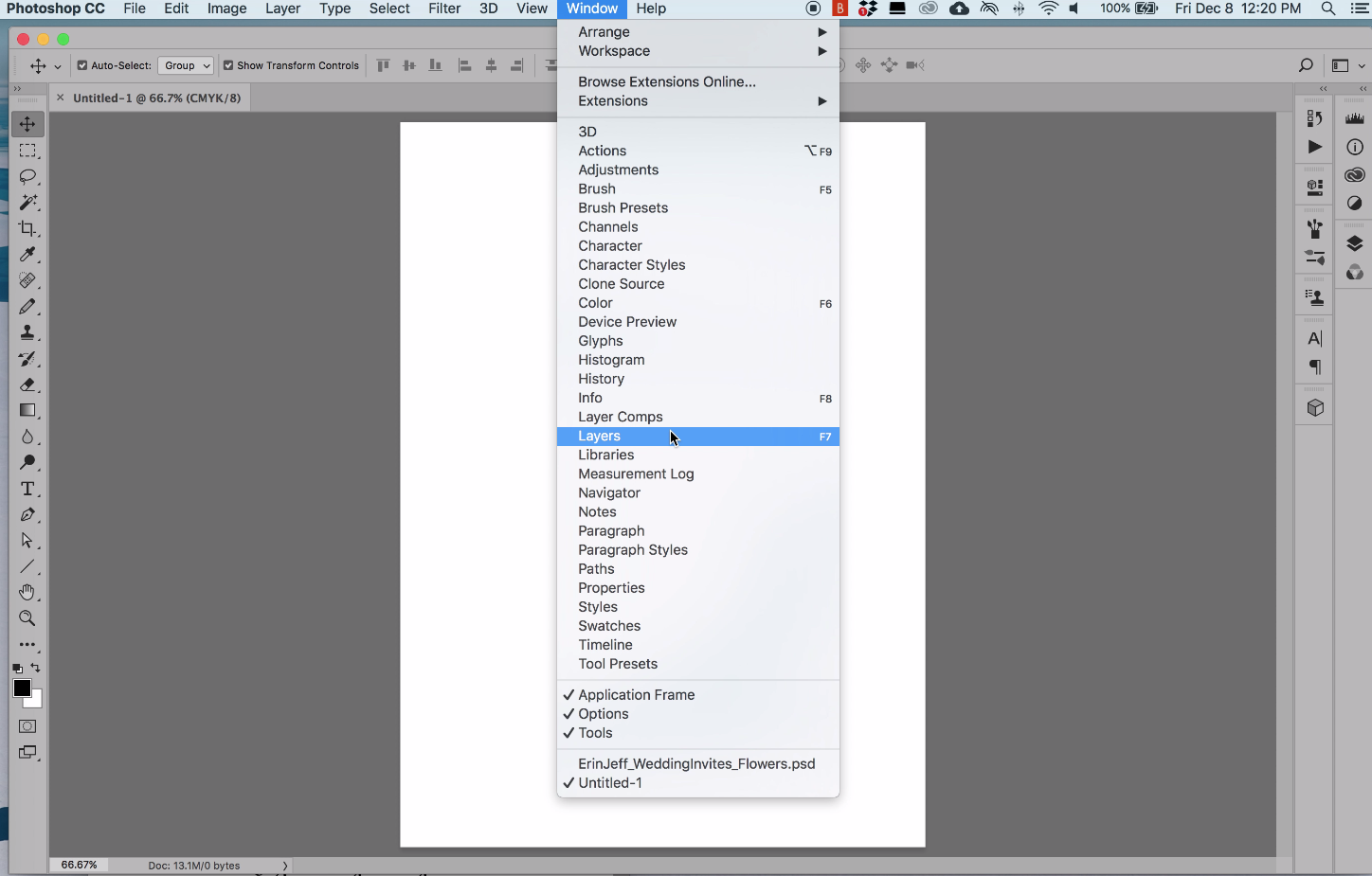Select the Magic Wand tool
Image resolution: width=1372 pixels, height=876 pixels.
[x=27, y=203]
